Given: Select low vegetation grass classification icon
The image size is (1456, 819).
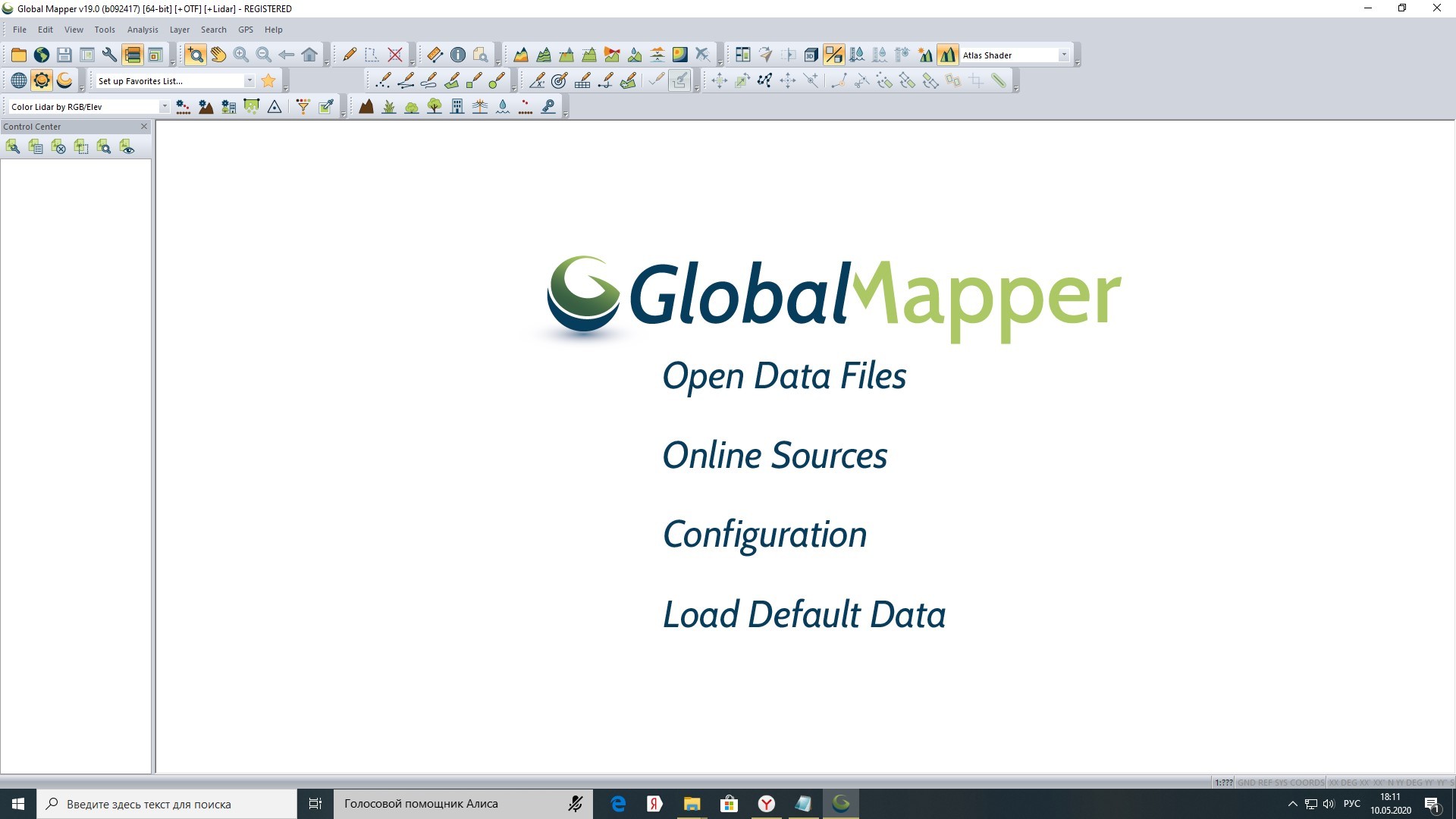Looking at the screenshot, I should (x=389, y=106).
